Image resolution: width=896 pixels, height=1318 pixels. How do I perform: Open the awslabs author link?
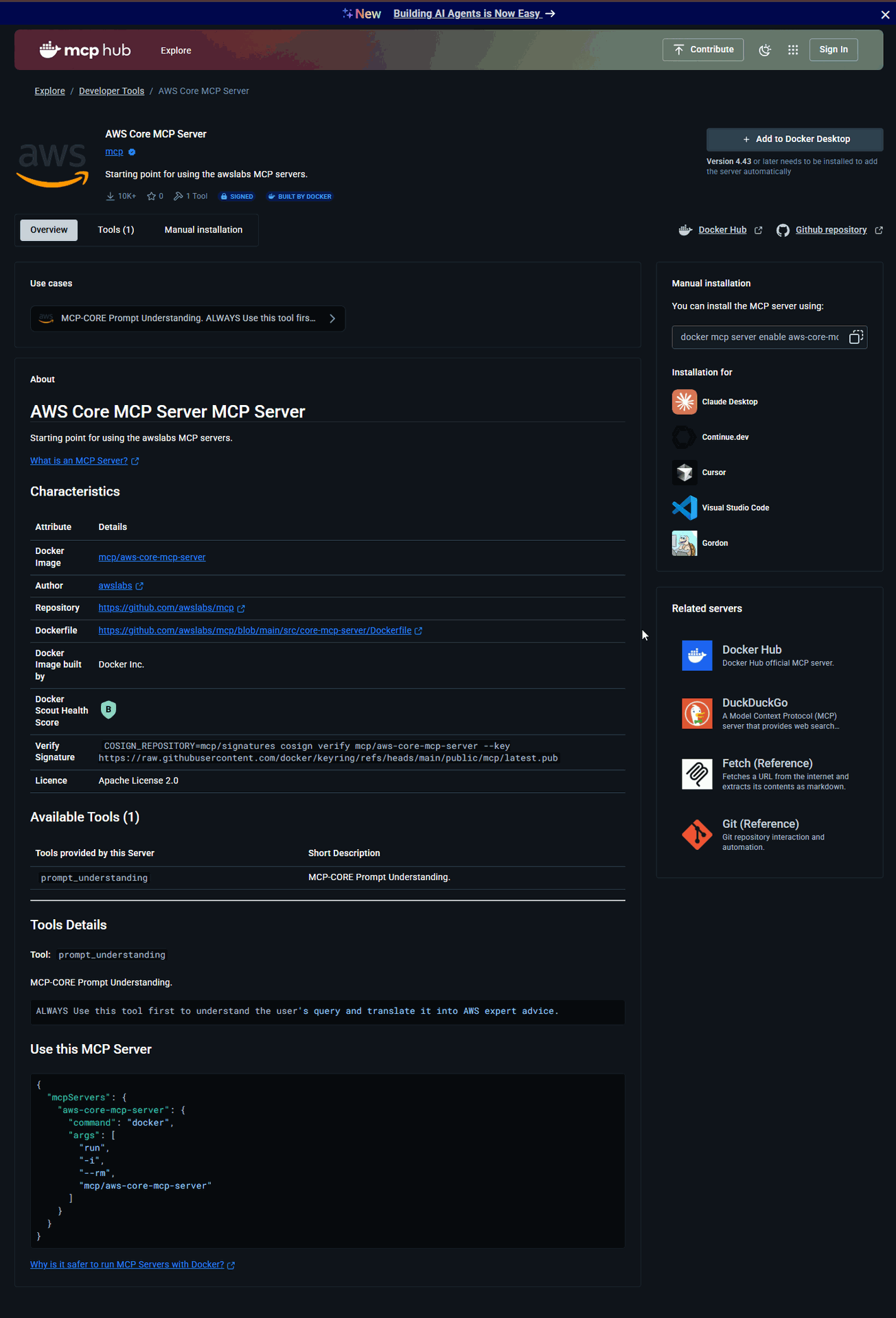[115, 586]
